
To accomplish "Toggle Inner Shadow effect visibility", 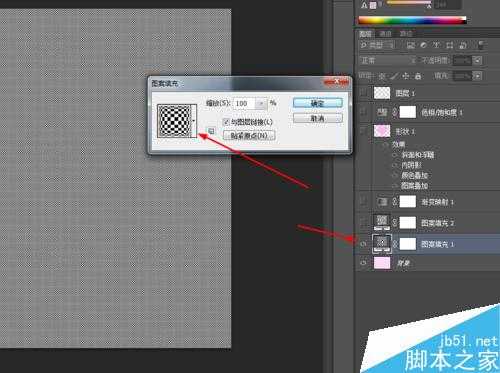I will (x=395, y=165).
